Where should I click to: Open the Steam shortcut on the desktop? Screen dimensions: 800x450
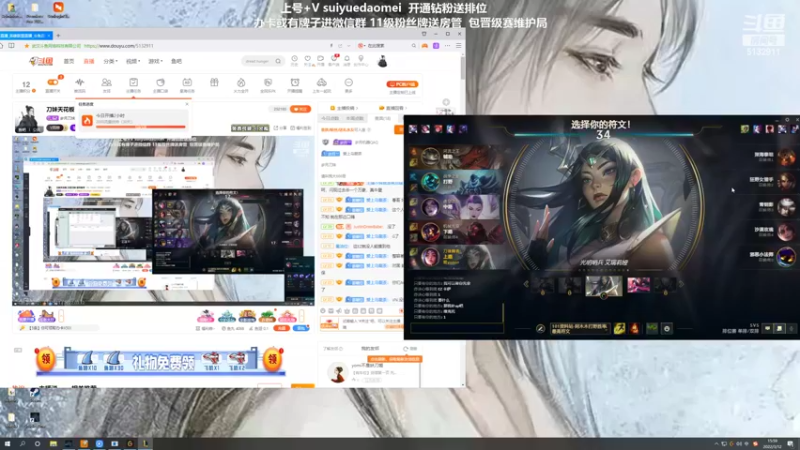click(x=34, y=393)
